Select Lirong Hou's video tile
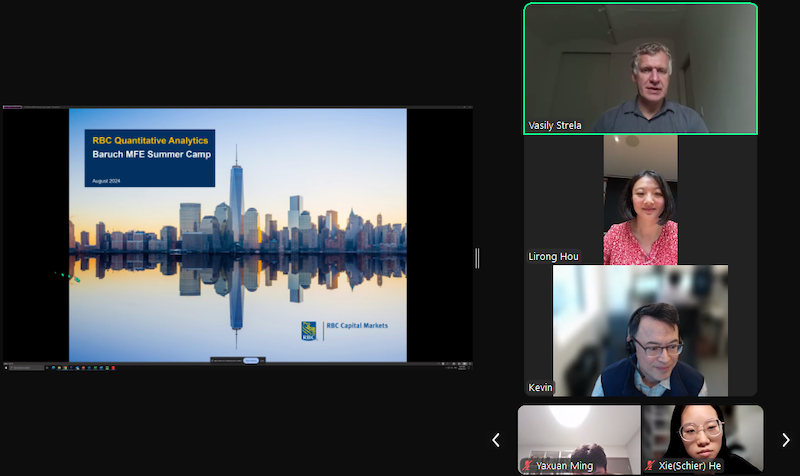The width and height of the screenshot is (800, 476). tap(640, 200)
